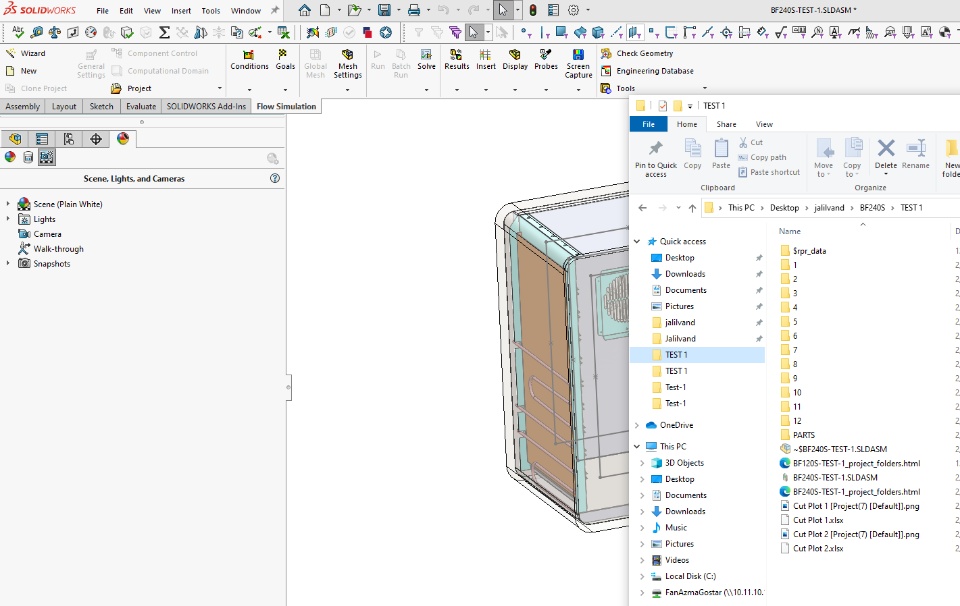Select Cut Plot 1.xlsx file
This screenshot has height=606, width=960.
pos(818,520)
